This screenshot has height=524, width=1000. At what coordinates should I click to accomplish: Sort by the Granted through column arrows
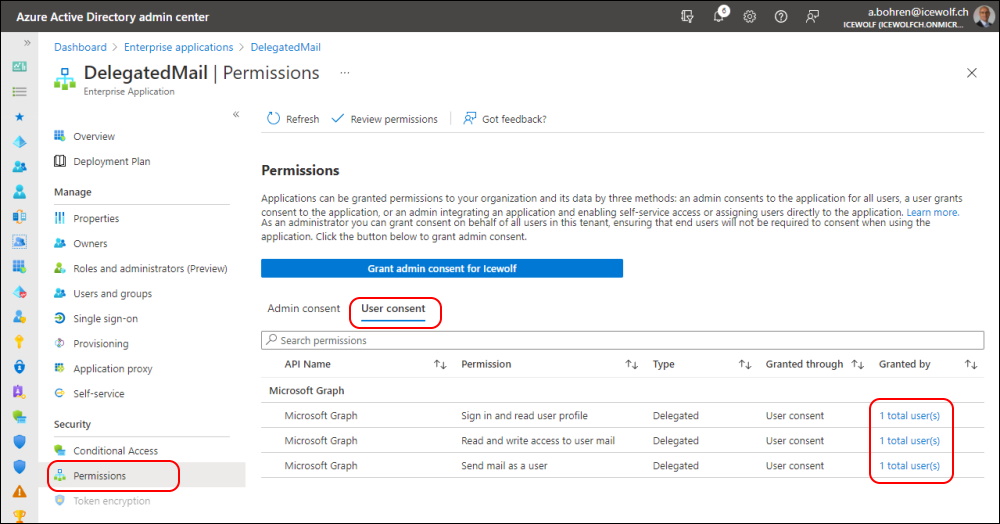point(858,364)
